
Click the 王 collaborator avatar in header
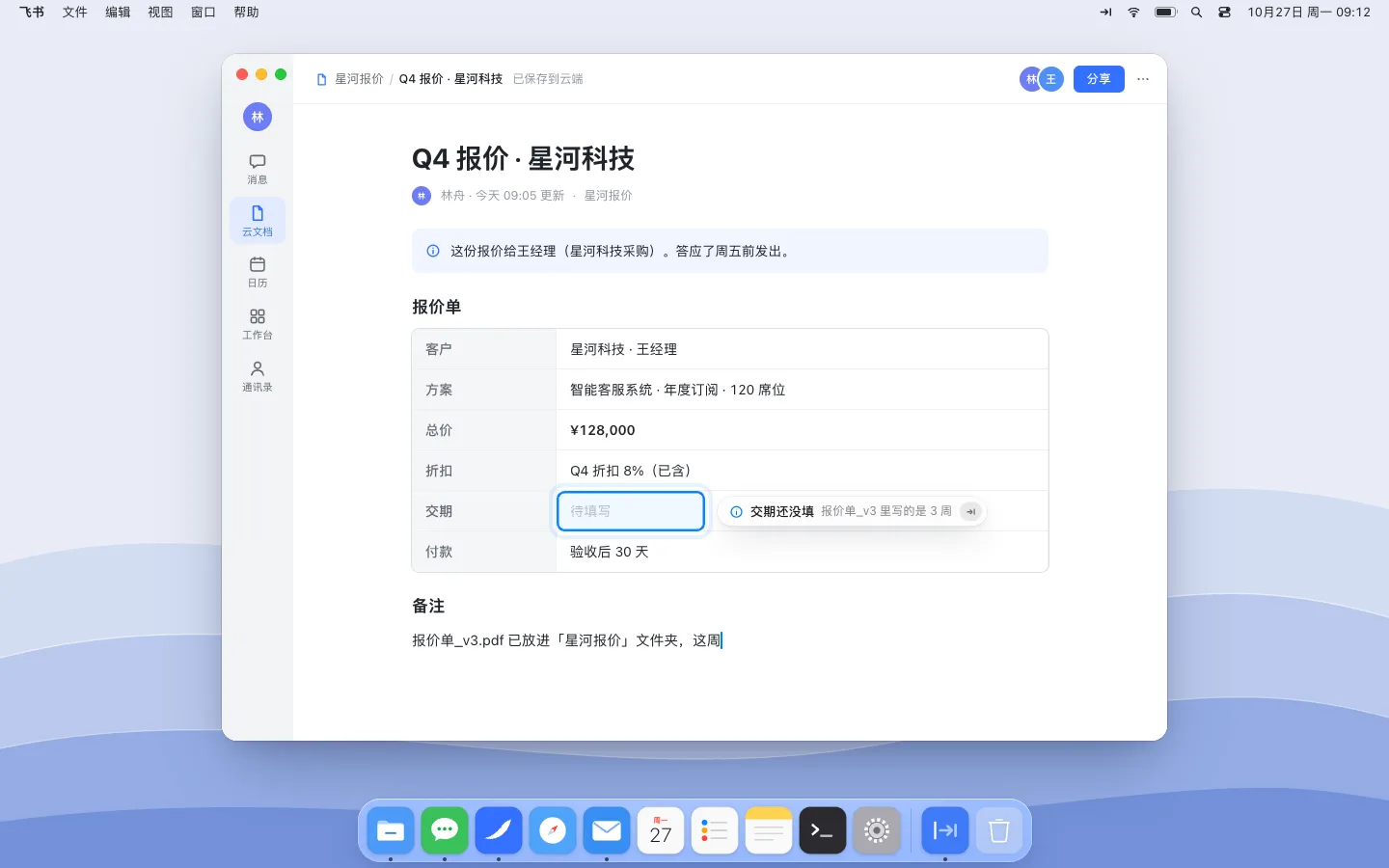[x=1051, y=79]
